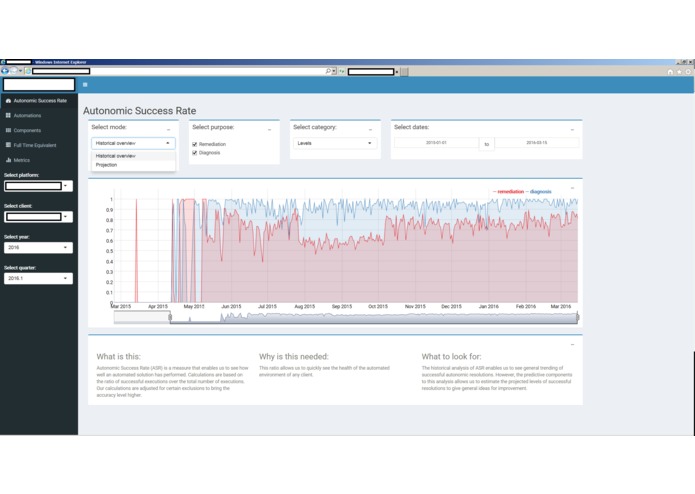Click the left handle of chart range selector
Image resolution: width=695 pixels, height=494 pixels.
[x=170, y=317]
